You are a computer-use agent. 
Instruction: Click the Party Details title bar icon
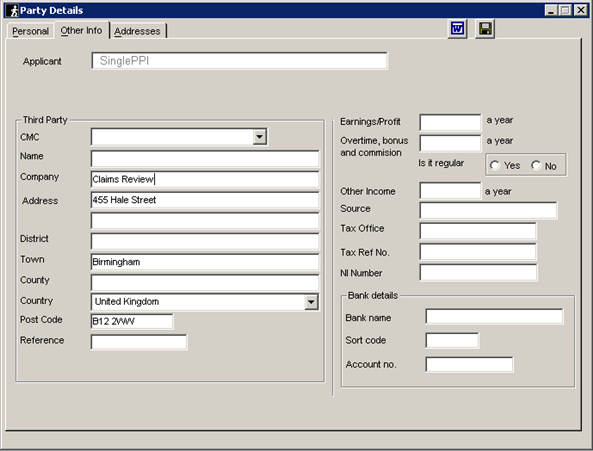coord(13,10)
